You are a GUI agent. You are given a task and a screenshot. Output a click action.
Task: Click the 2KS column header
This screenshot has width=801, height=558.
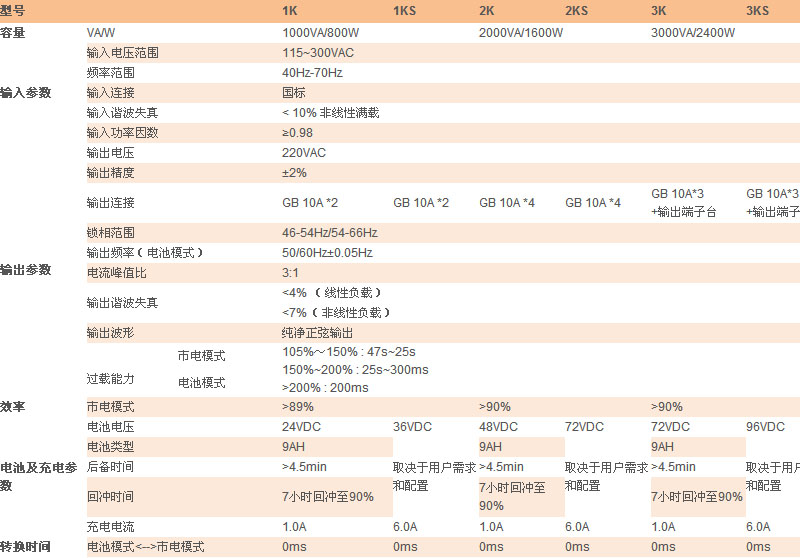pyautogui.click(x=577, y=11)
